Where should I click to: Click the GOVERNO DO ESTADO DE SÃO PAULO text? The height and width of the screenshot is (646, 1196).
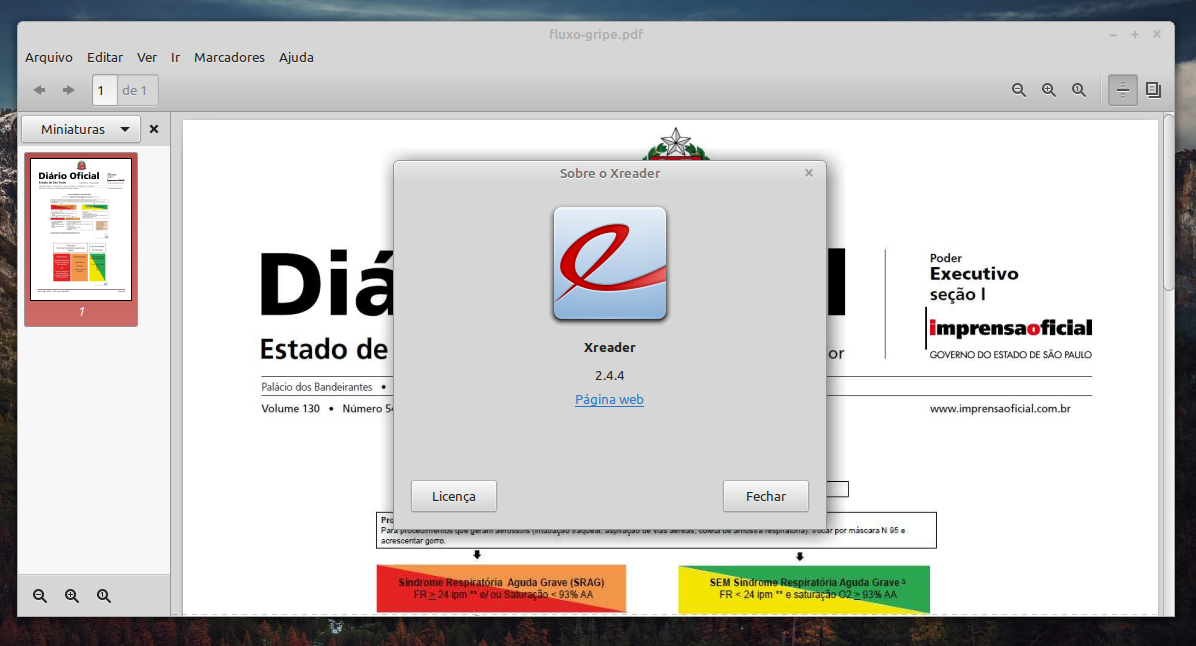coord(1011,355)
